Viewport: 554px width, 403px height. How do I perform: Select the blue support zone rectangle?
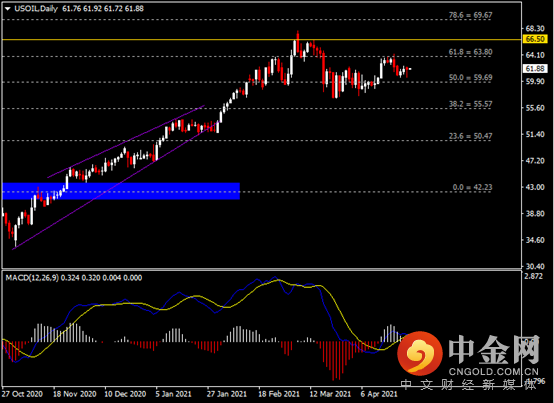(121, 191)
